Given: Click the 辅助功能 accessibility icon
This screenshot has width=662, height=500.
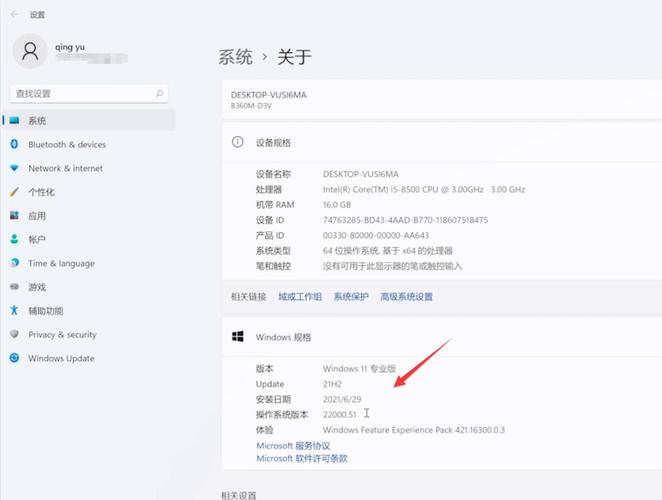Looking at the screenshot, I should (14, 310).
